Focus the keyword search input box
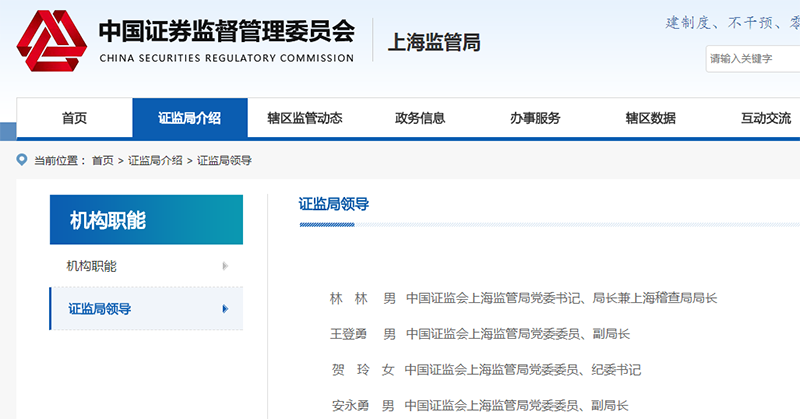 [752, 58]
